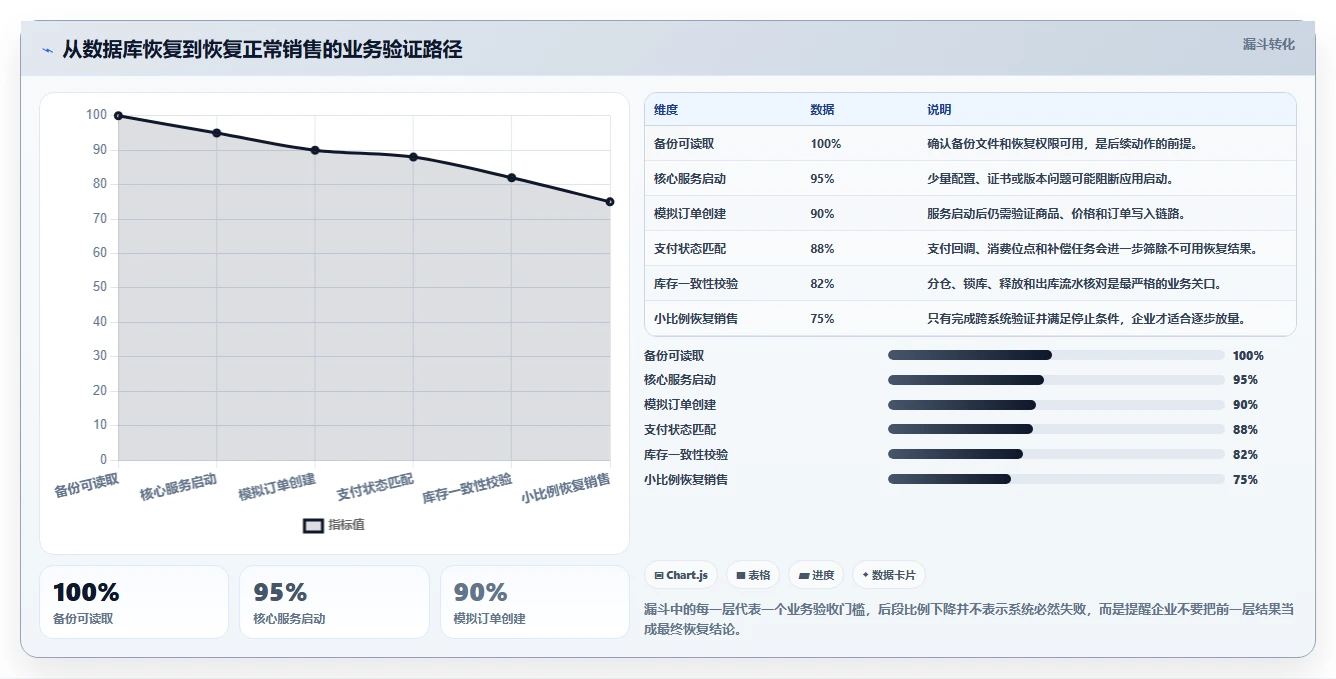The height and width of the screenshot is (679, 1336).
Task: Click the header icon beside the title
Action: (47, 50)
